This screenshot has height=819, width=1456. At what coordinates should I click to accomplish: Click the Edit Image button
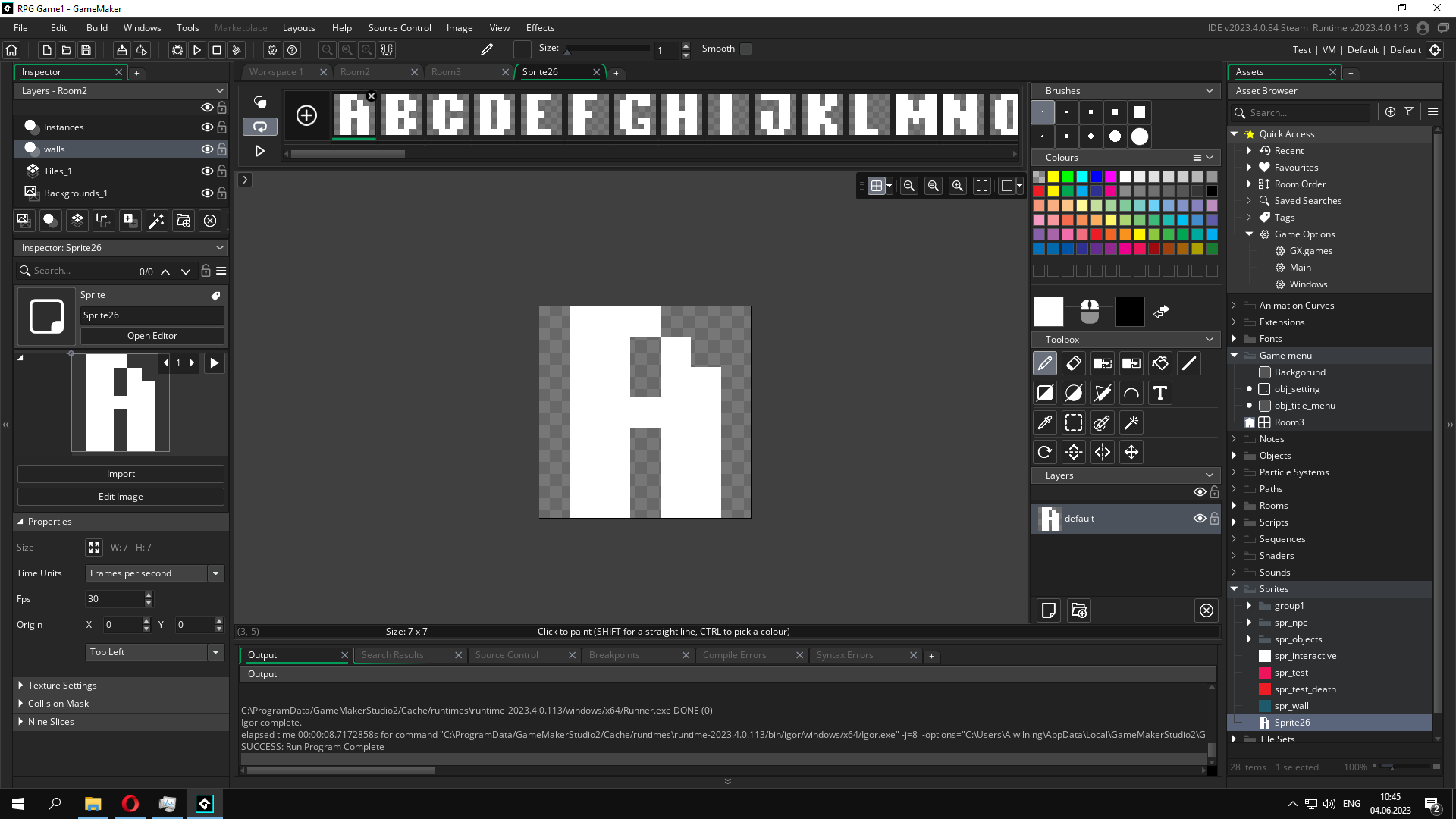tap(121, 497)
